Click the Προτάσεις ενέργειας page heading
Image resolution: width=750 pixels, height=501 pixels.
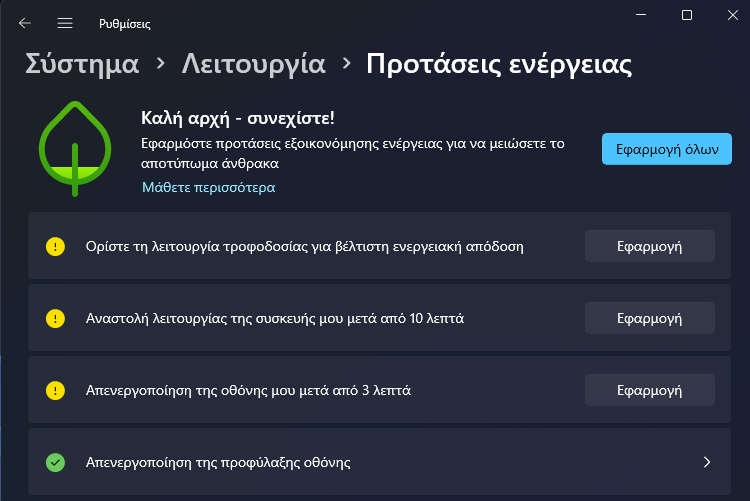[x=499, y=64]
